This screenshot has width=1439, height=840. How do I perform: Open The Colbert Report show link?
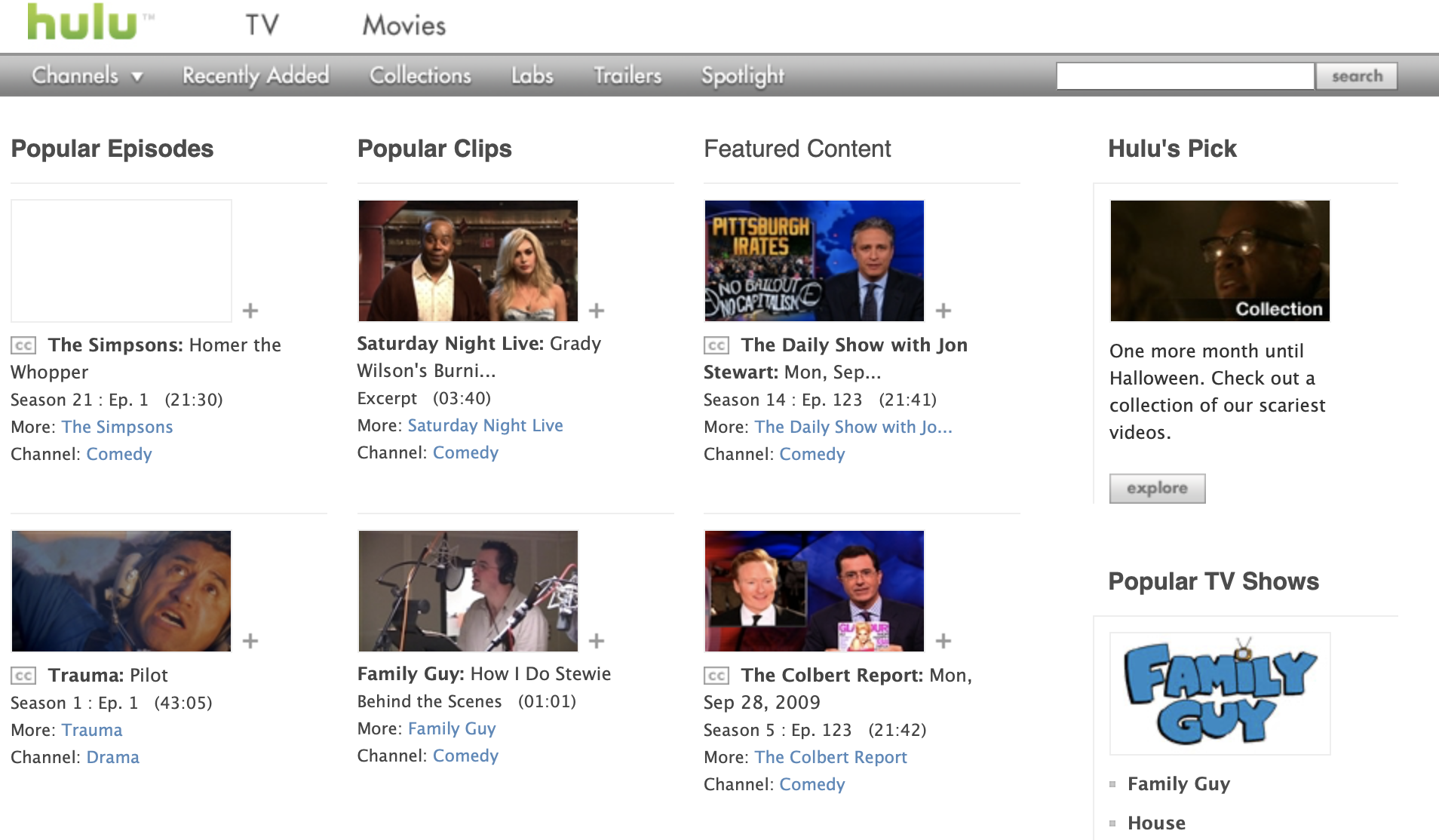[830, 757]
